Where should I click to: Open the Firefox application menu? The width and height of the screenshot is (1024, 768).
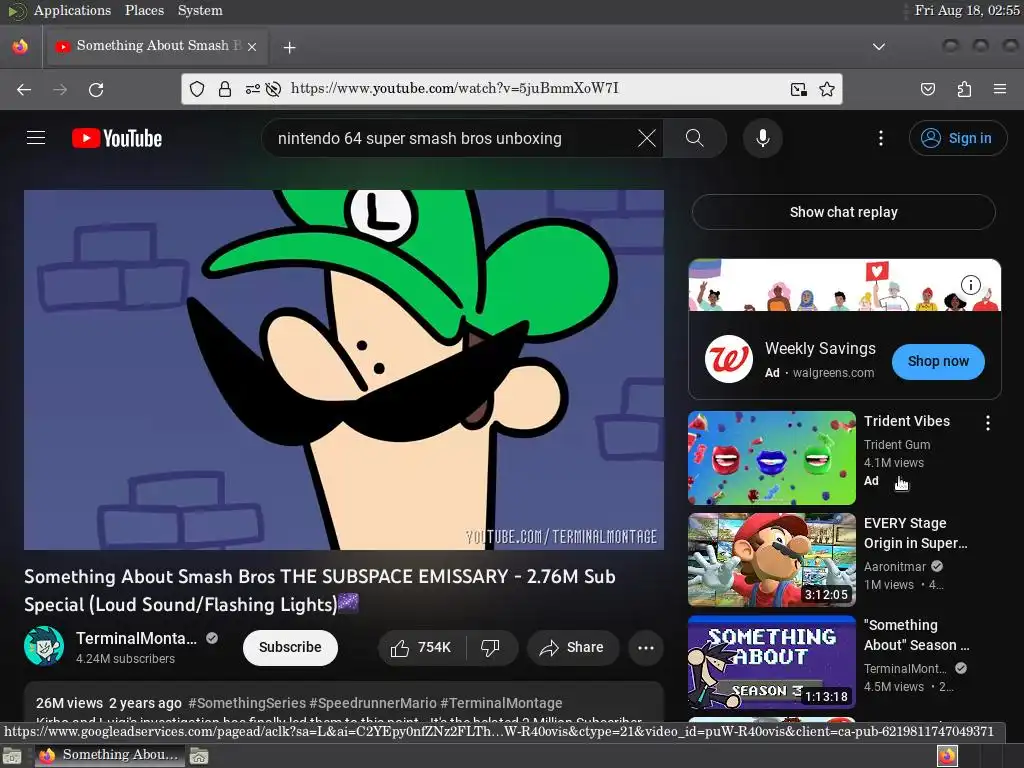coord(1000,89)
